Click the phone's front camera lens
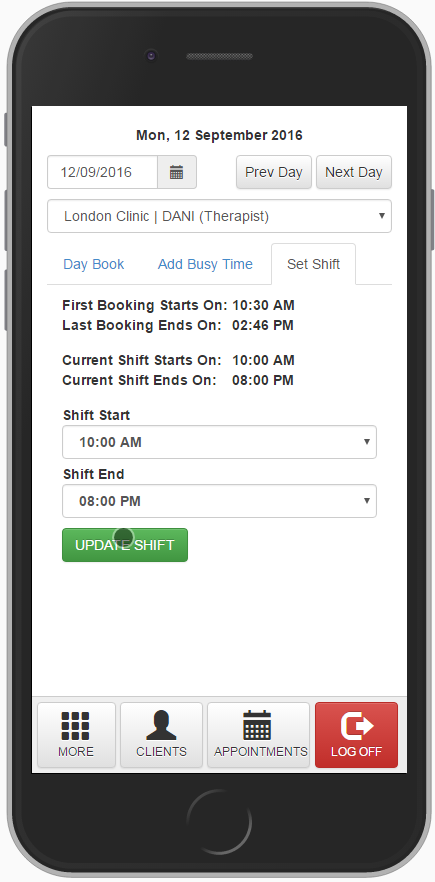This screenshot has height=882, width=435. [150, 55]
